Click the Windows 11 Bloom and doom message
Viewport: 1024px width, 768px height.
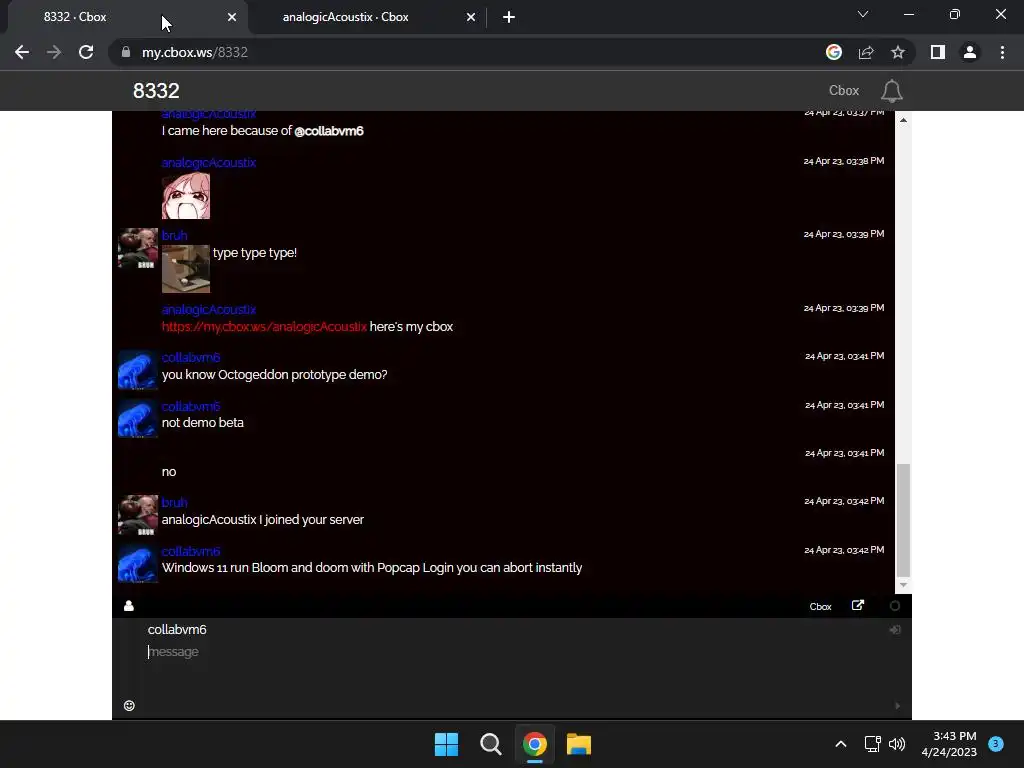coord(372,568)
